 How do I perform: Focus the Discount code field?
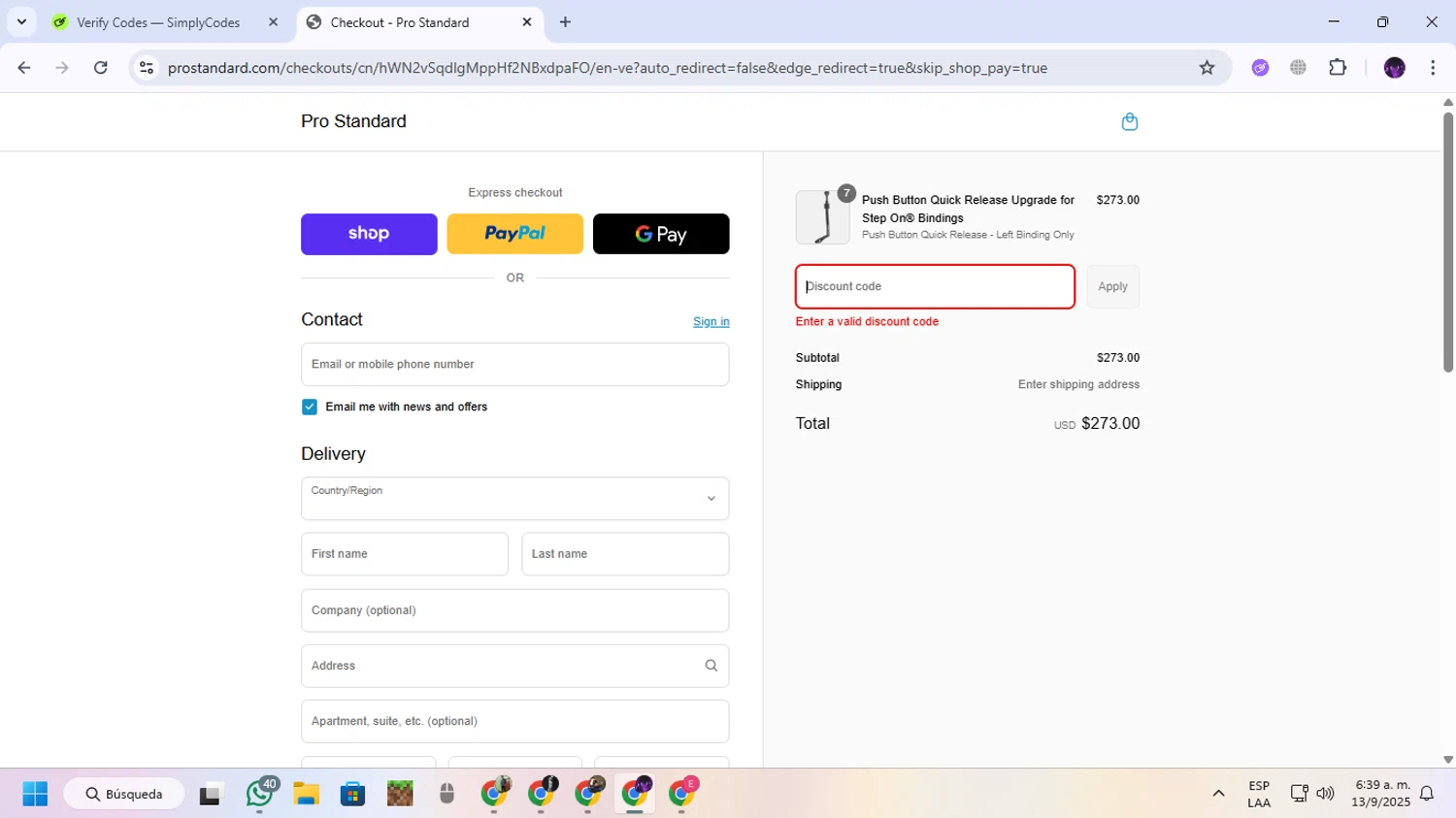click(935, 286)
